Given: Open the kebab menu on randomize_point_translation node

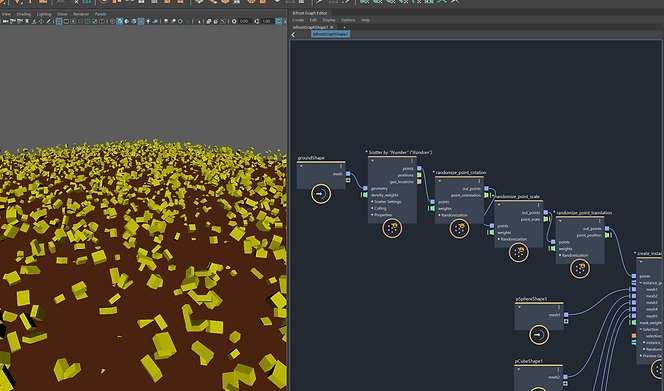Looking at the screenshot, I should tap(600, 221).
